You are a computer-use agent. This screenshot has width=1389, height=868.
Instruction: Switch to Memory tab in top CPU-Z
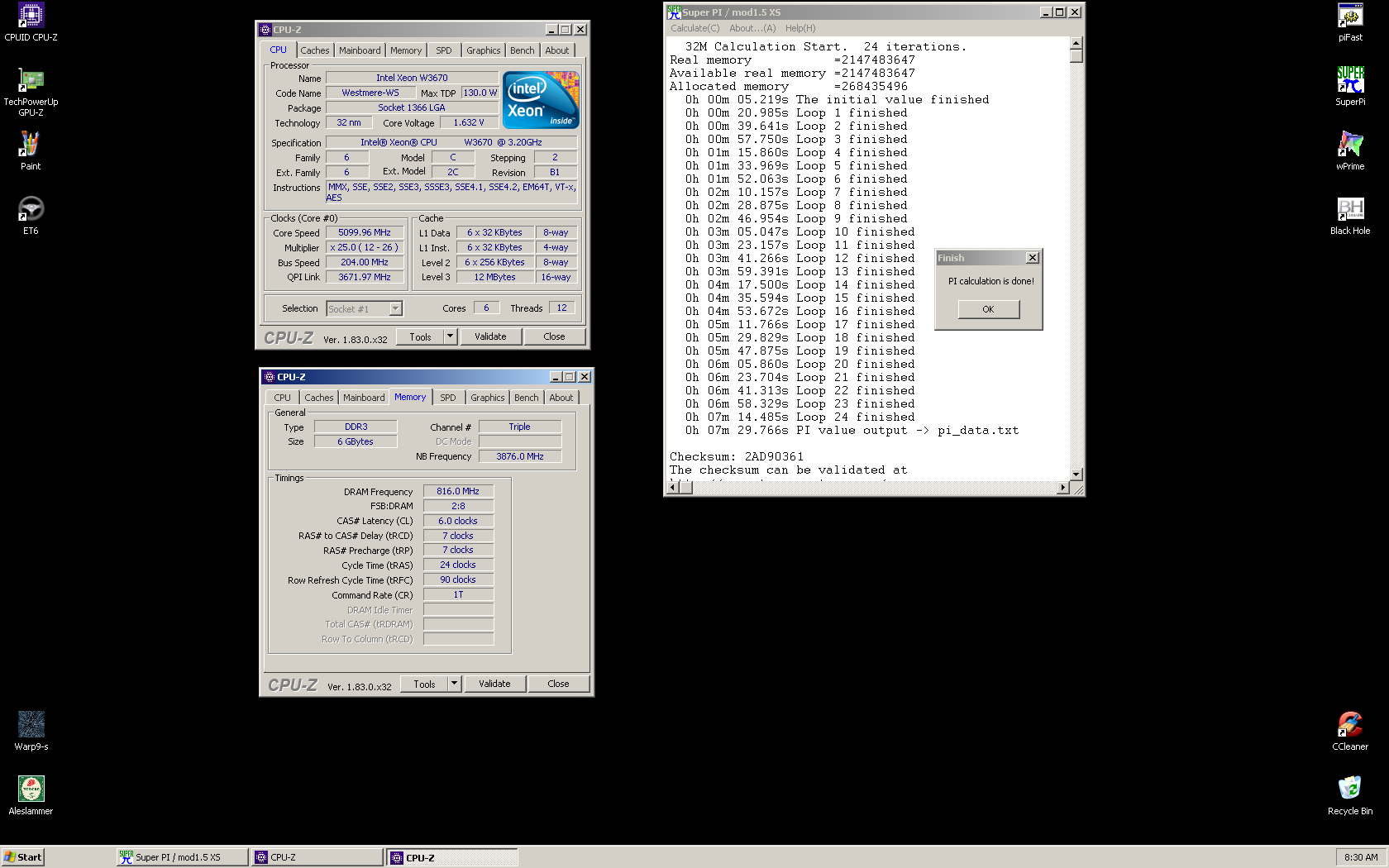(406, 50)
